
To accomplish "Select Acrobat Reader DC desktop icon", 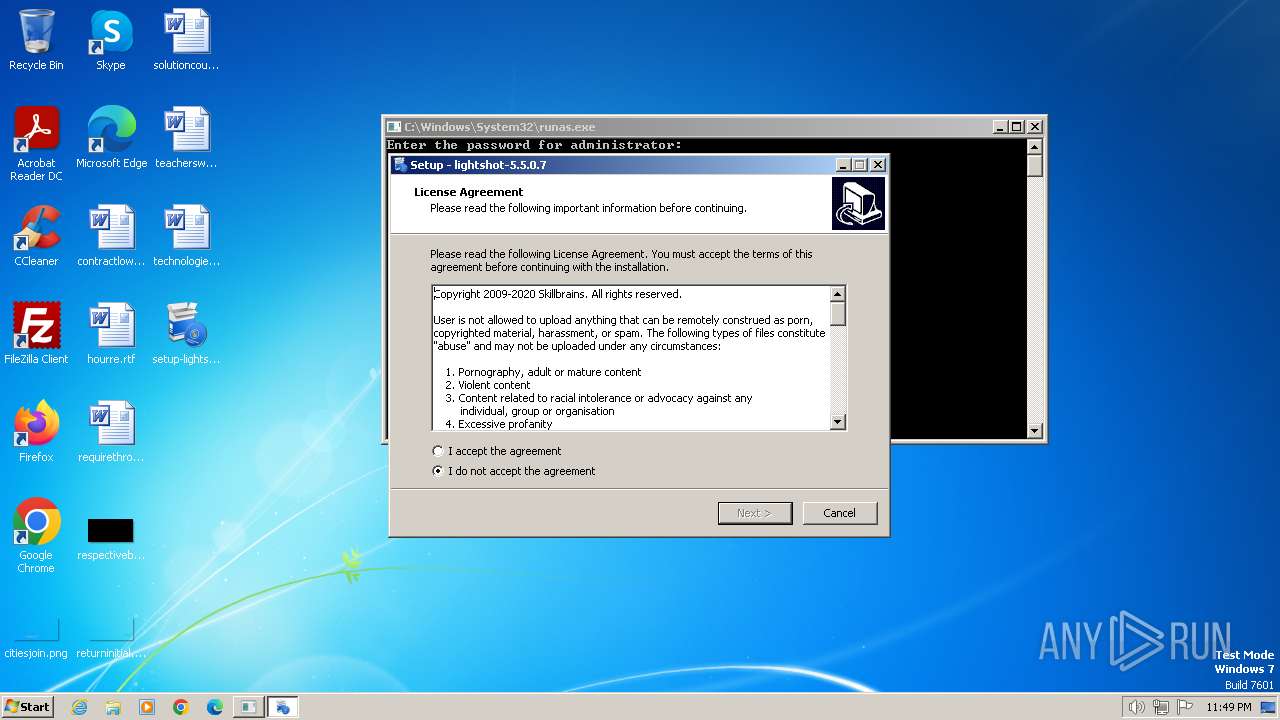I will [x=36, y=143].
